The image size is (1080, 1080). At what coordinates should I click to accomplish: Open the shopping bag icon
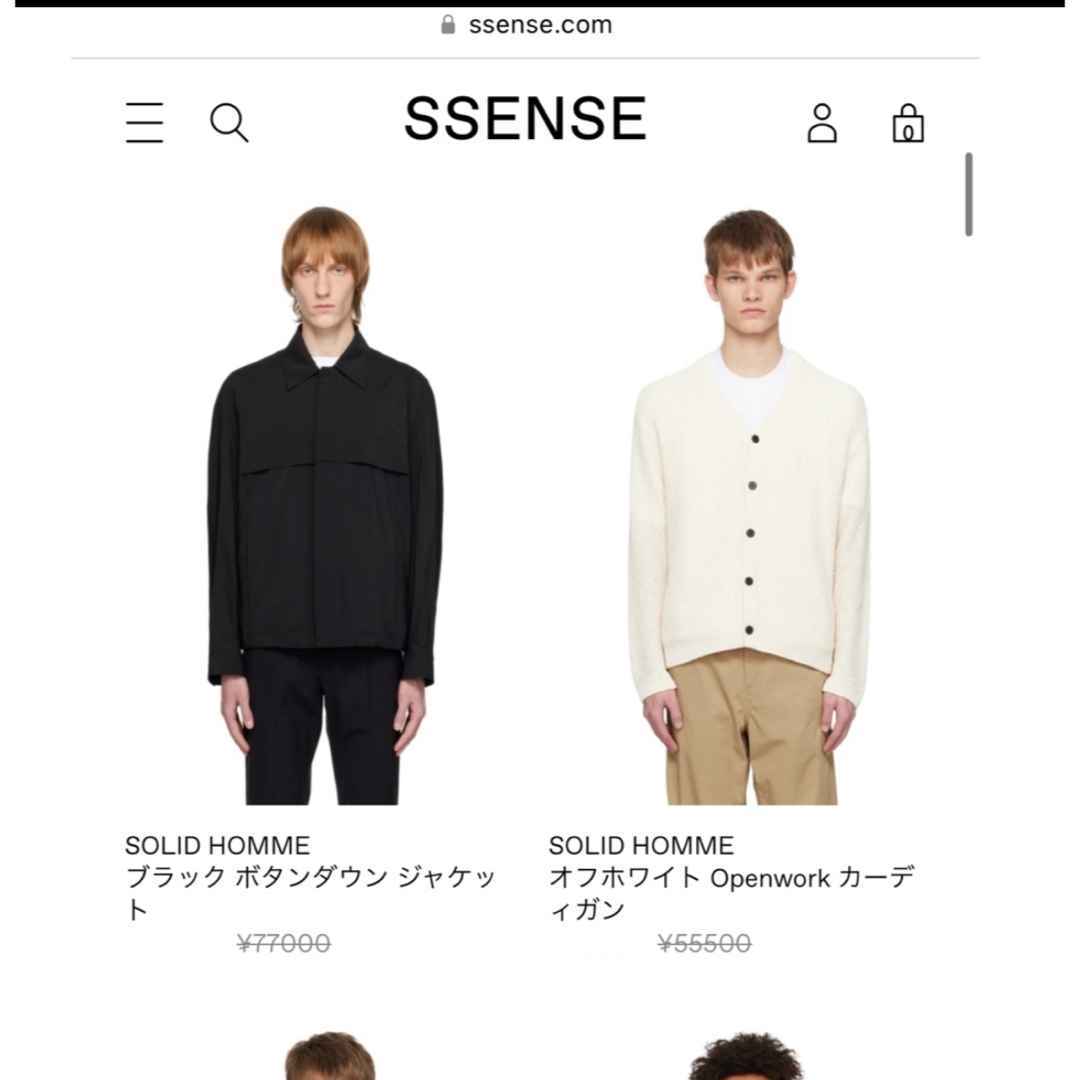pos(908,123)
